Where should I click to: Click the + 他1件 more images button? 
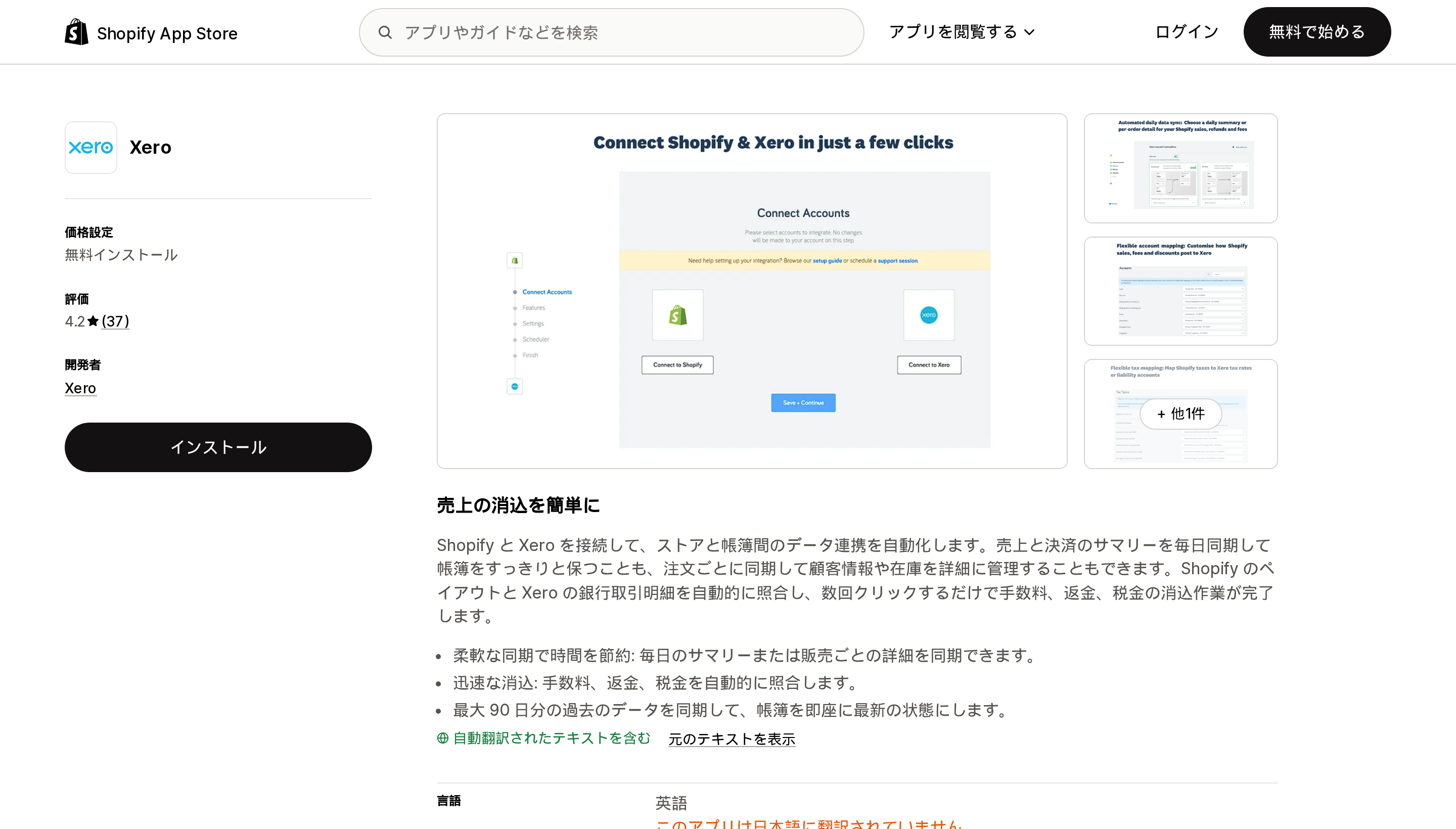click(1180, 413)
